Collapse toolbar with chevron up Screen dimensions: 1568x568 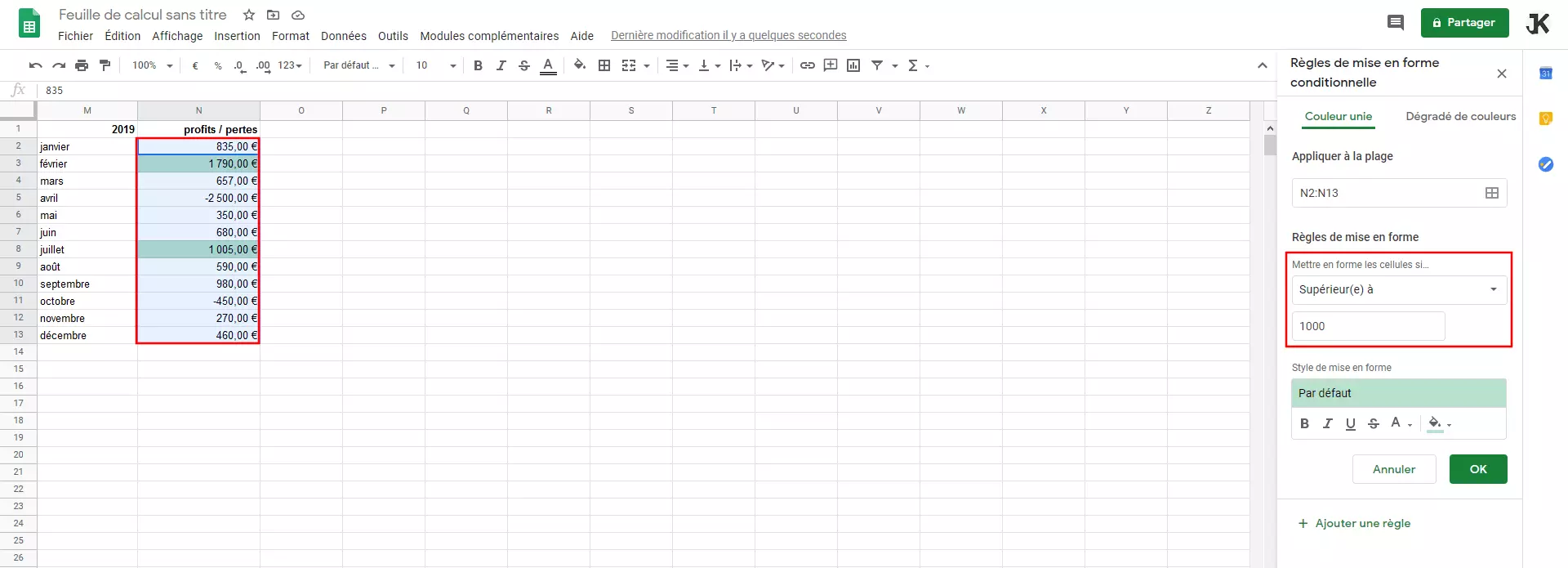click(1262, 65)
